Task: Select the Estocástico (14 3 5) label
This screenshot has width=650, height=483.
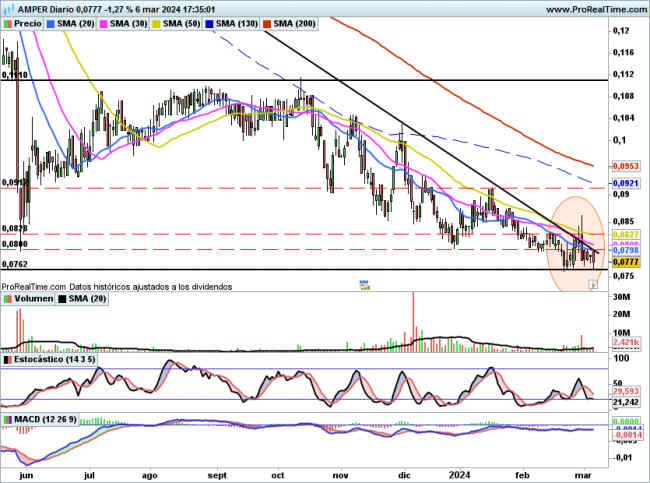Action: (x=54, y=359)
